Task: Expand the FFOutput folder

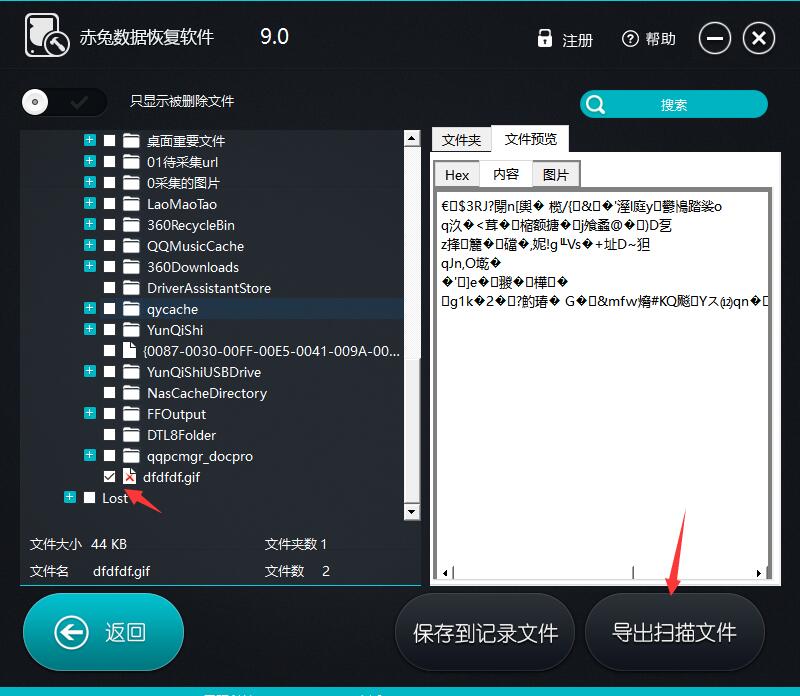Action: click(x=89, y=412)
